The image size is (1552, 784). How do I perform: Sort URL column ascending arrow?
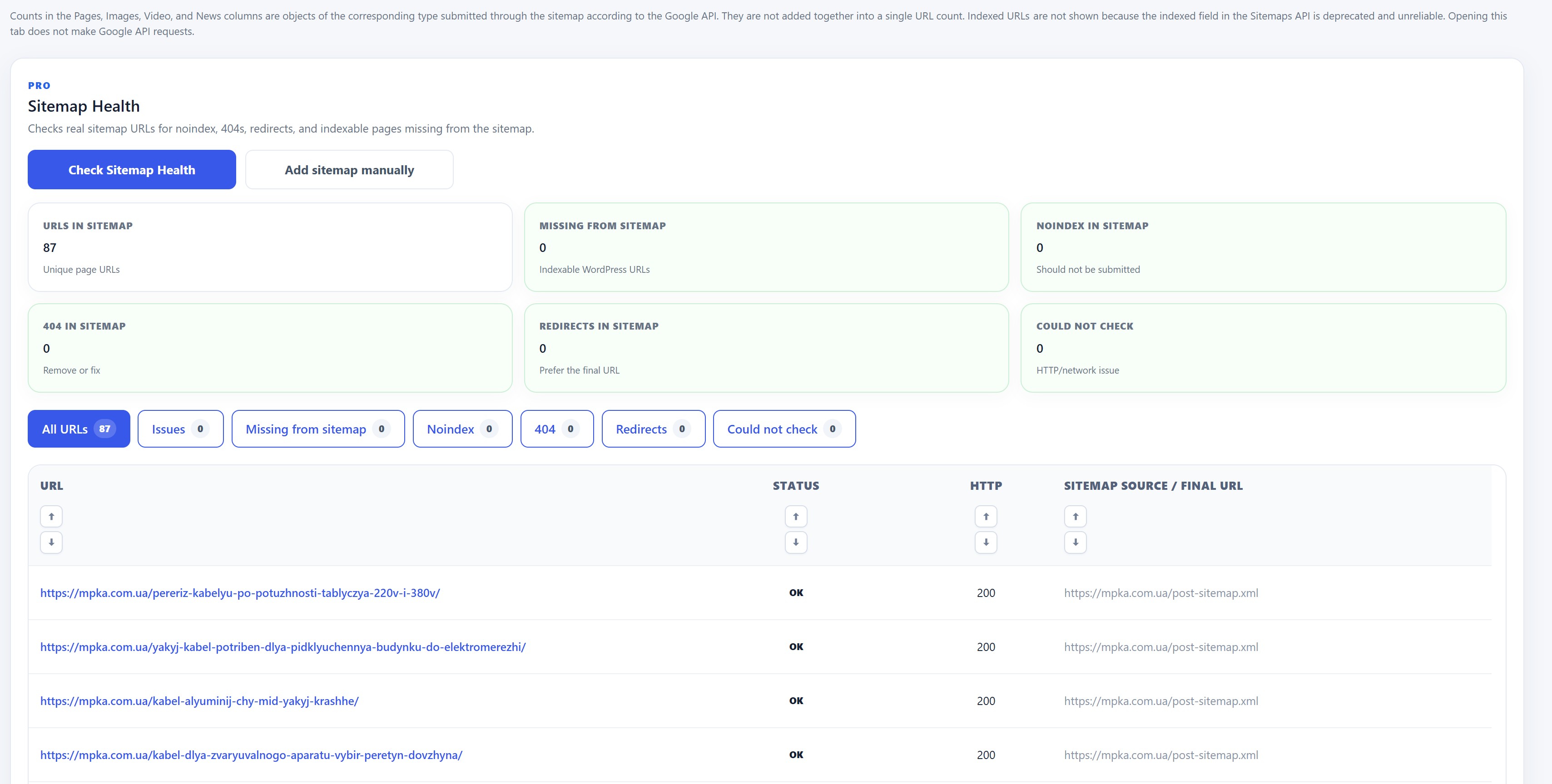51,516
